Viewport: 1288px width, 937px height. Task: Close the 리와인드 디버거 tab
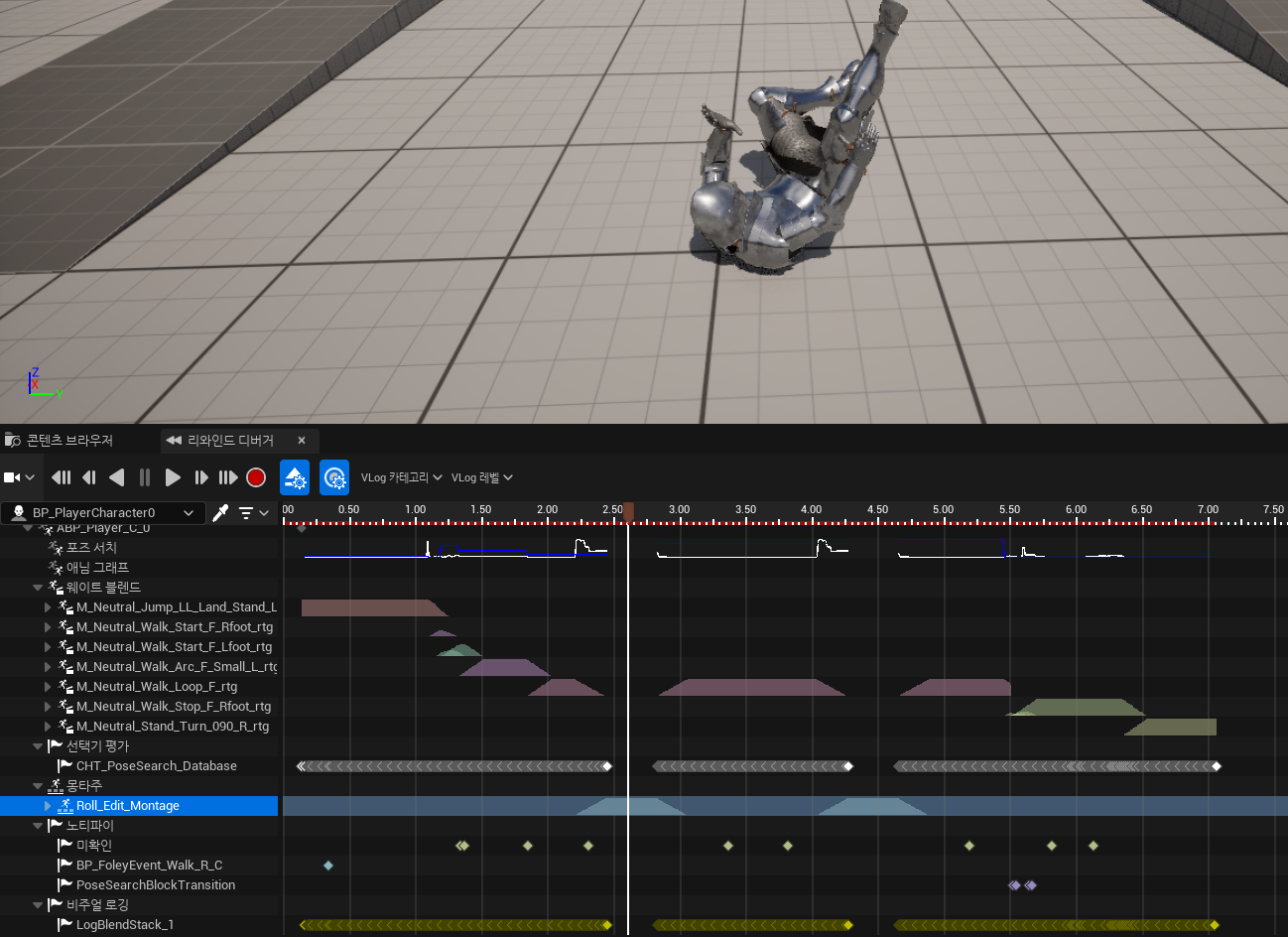click(302, 440)
